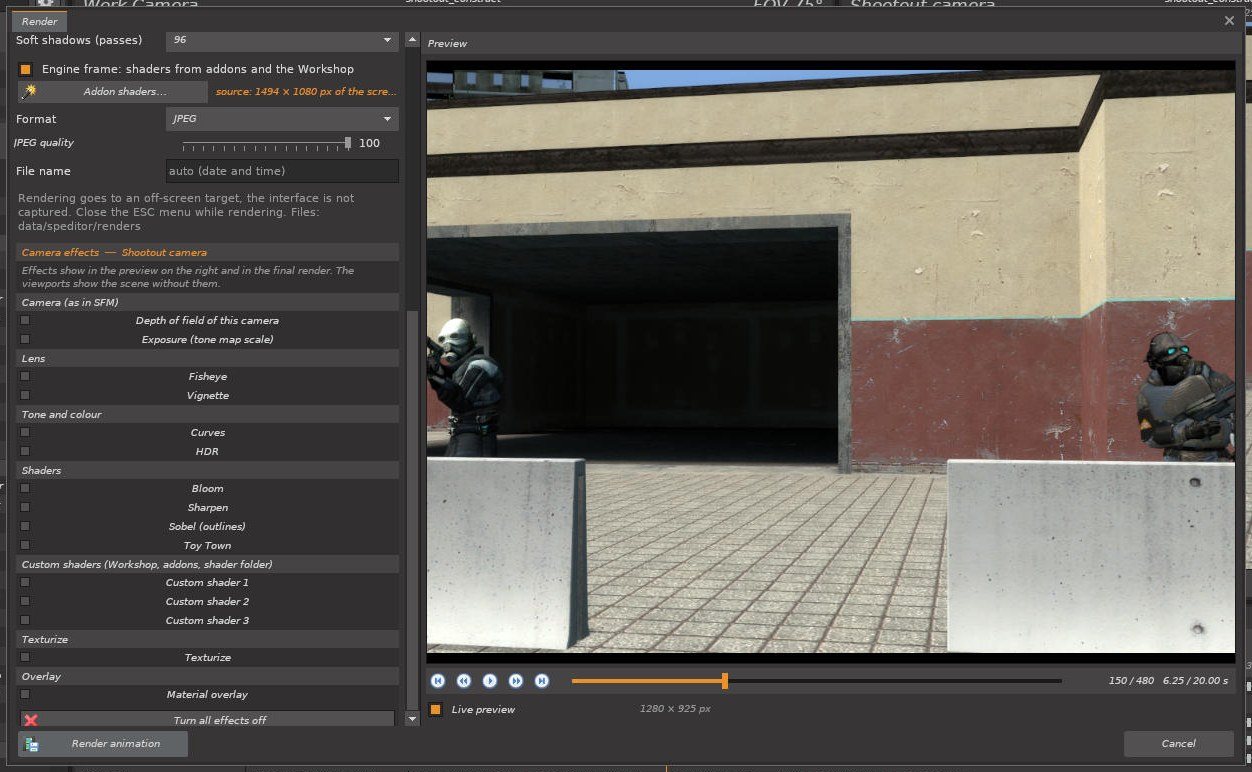The width and height of the screenshot is (1252, 772).
Task: Click the JPEG quality slider handle
Action: (x=348, y=143)
